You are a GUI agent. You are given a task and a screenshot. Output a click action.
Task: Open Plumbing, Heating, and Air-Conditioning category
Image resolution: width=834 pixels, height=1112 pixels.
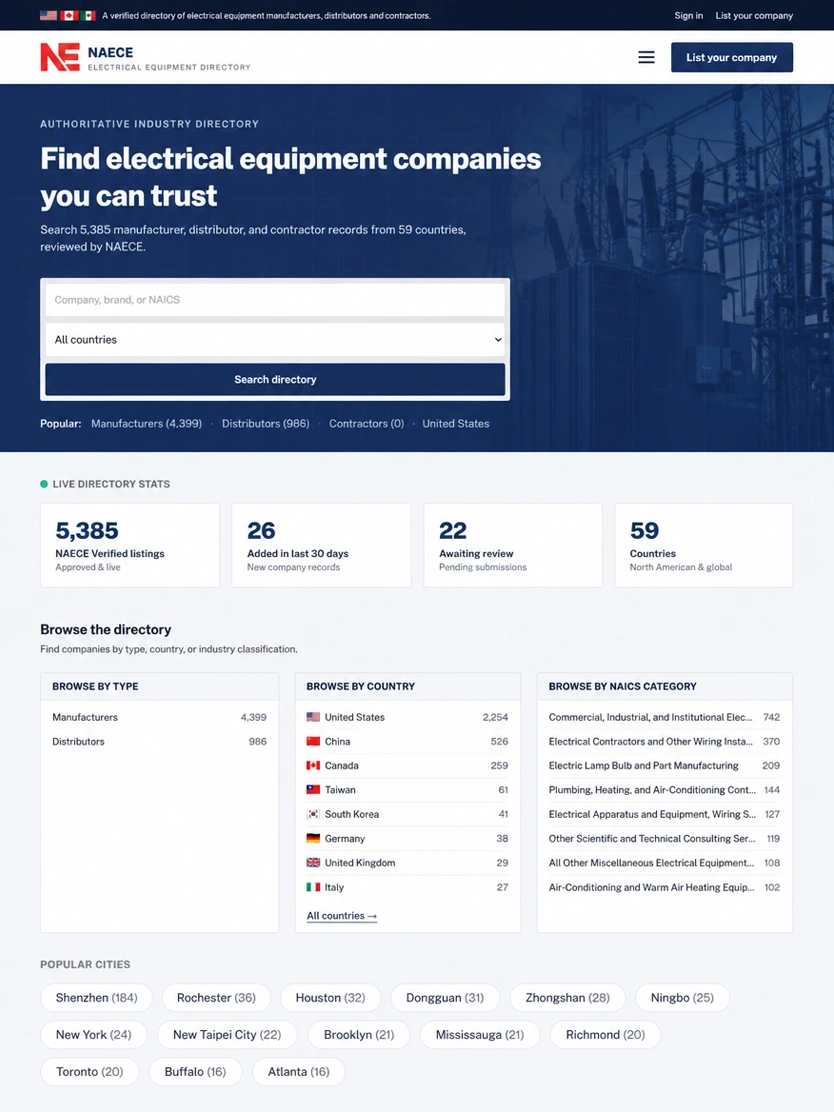pyautogui.click(x=664, y=789)
